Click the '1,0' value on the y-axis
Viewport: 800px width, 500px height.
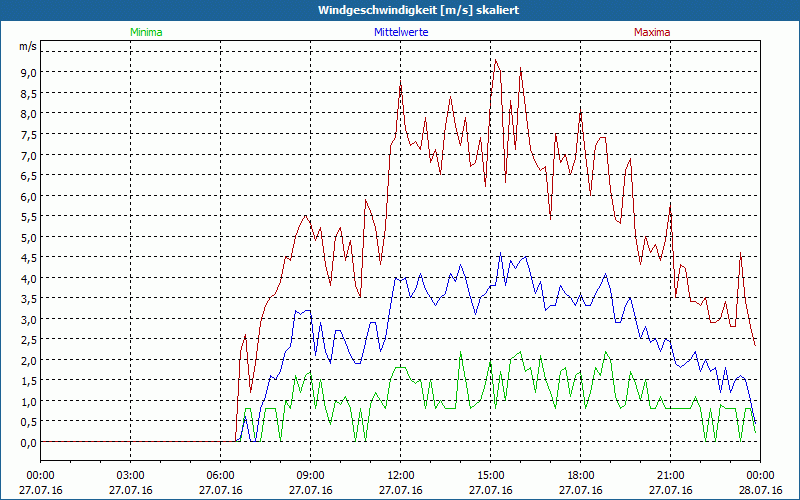point(29,402)
